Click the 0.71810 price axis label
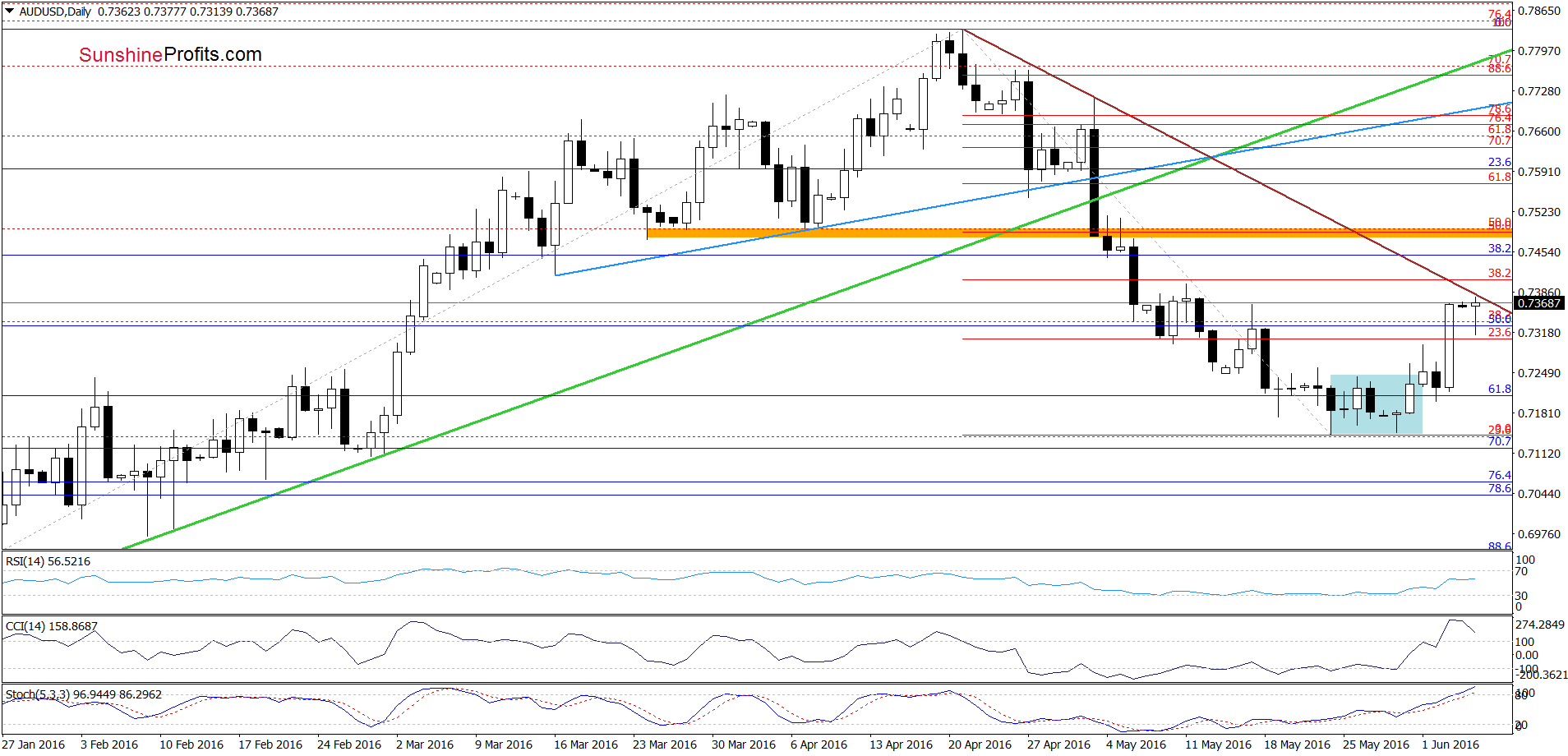Screen dimensions: 1568x756 tap(1538, 413)
